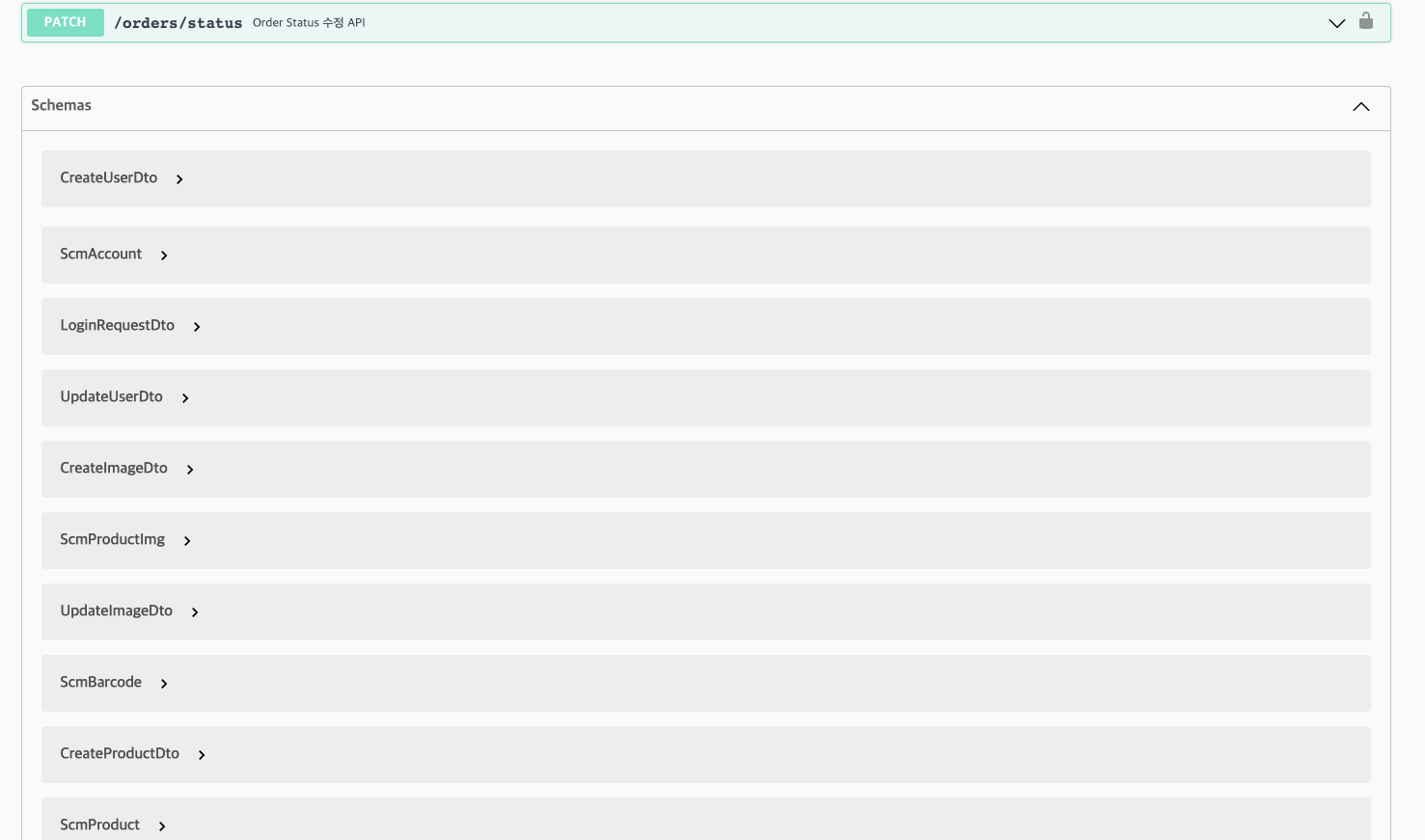Select the ScmProductImg schema name
Screen dimensions: 1425x840
112,539
